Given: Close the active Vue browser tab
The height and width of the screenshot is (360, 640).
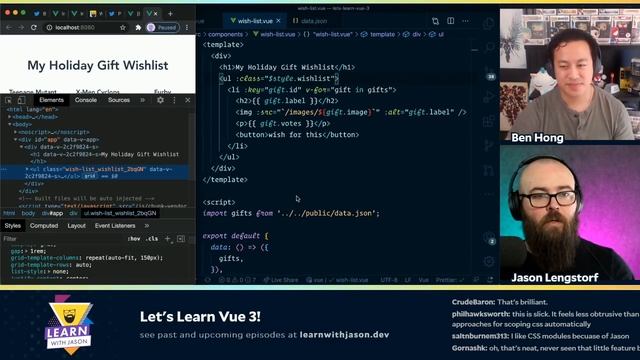Looking at the screenshot, I should [156, 13].
